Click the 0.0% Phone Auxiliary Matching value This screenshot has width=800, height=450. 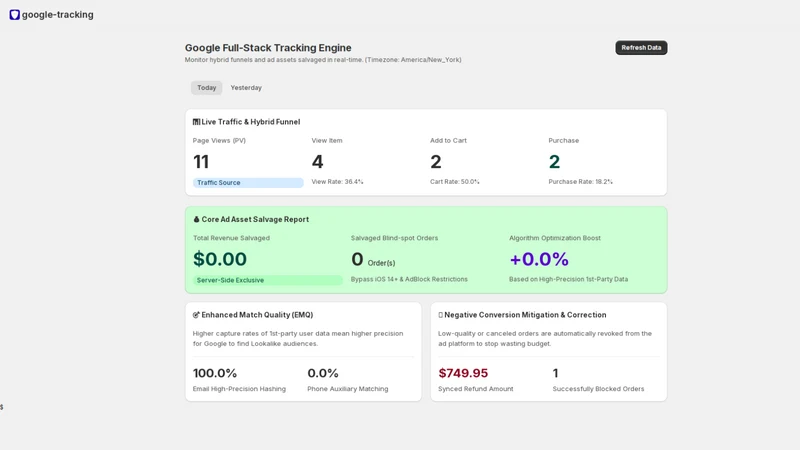(x=323, y=373)
